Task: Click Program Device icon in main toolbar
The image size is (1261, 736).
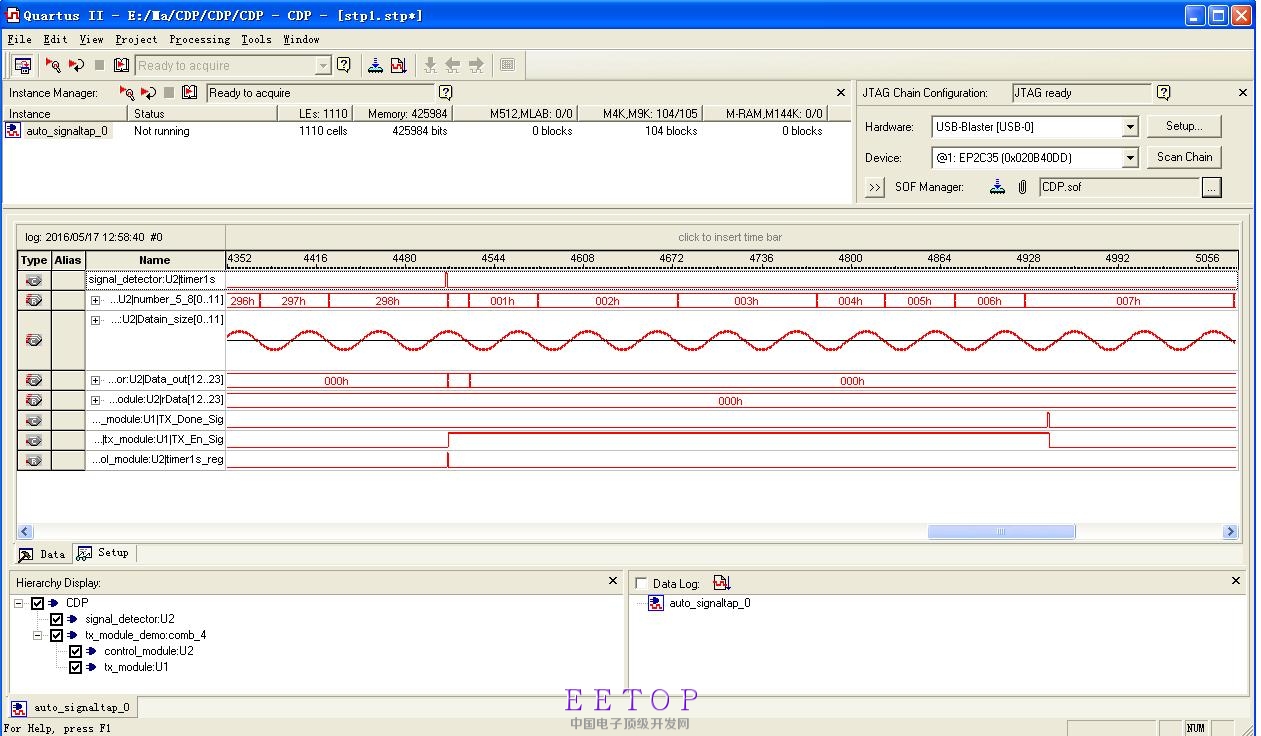Action: coord(375,65)
